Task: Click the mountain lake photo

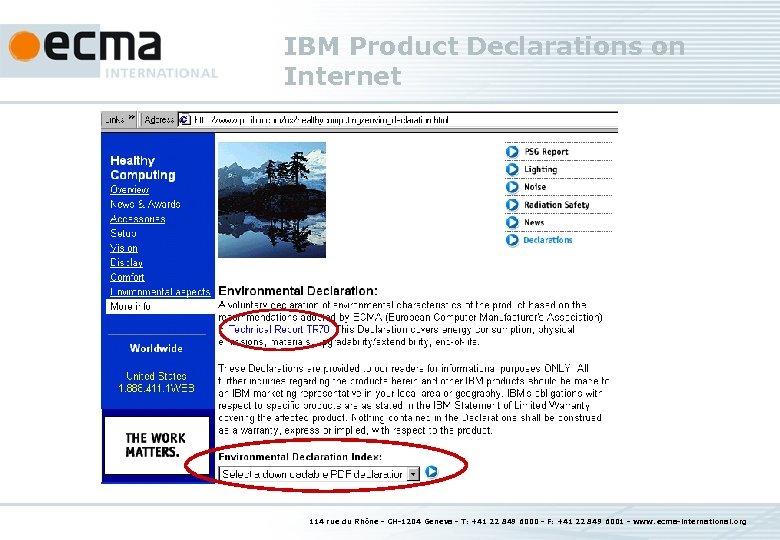Action: tap(272, 200)
